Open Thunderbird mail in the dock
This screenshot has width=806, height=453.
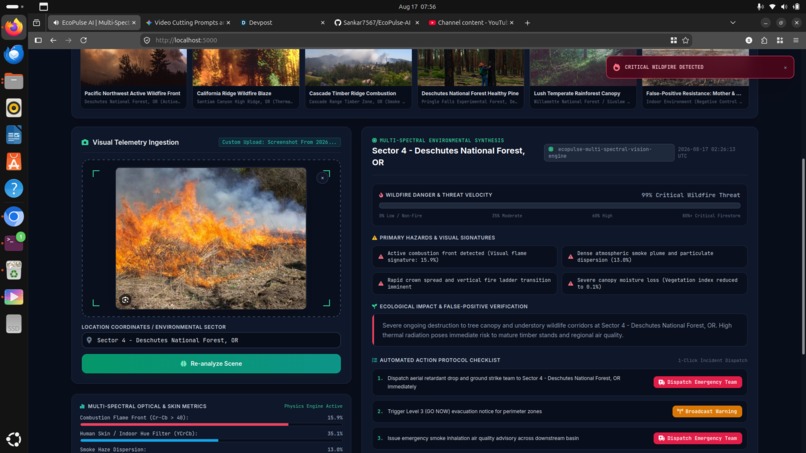coord(14,54)
